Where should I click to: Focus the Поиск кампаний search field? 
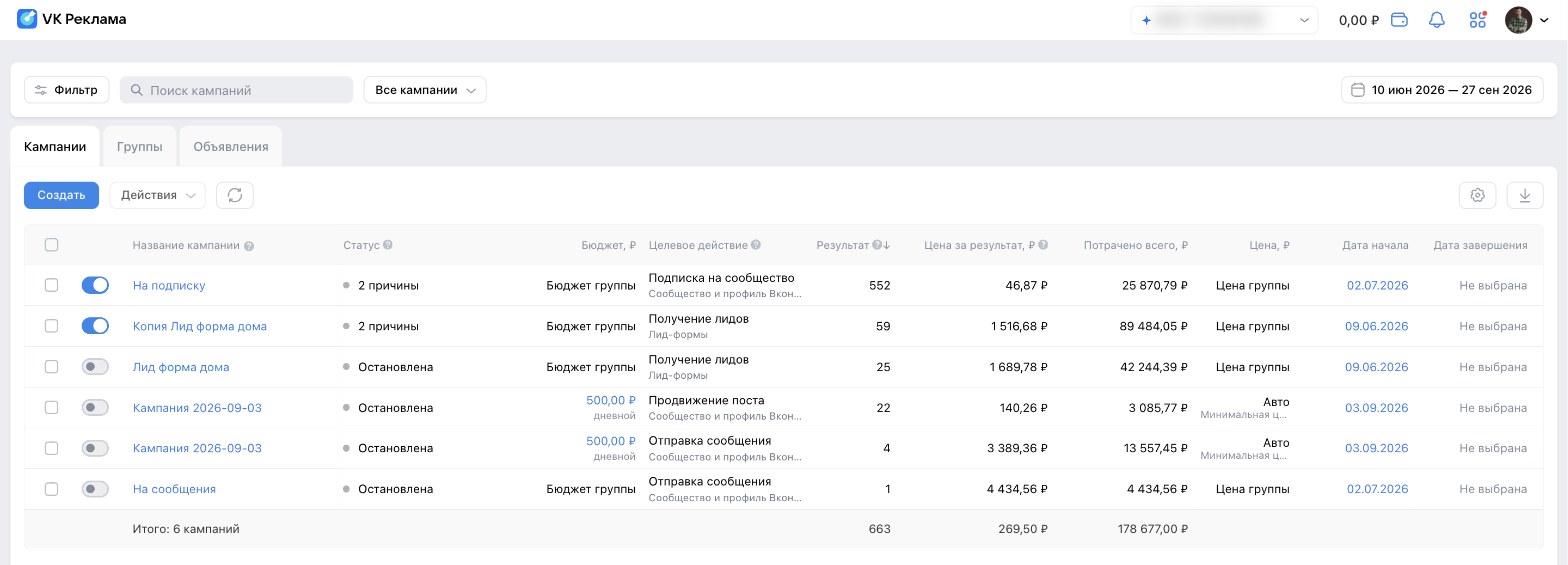coord(237,90)
